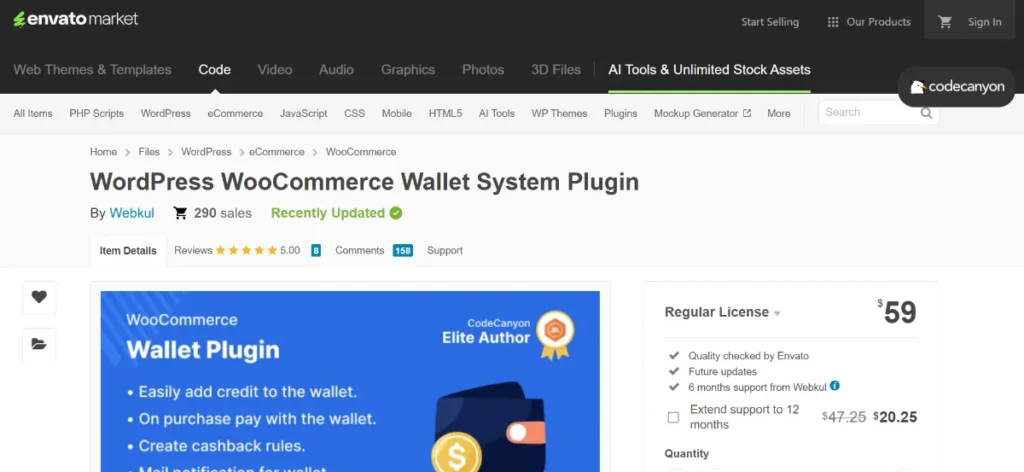Viewport: 1024px width, 472px height.
Task: Add item to collection folder icon
Action: [x=39, y=343]
